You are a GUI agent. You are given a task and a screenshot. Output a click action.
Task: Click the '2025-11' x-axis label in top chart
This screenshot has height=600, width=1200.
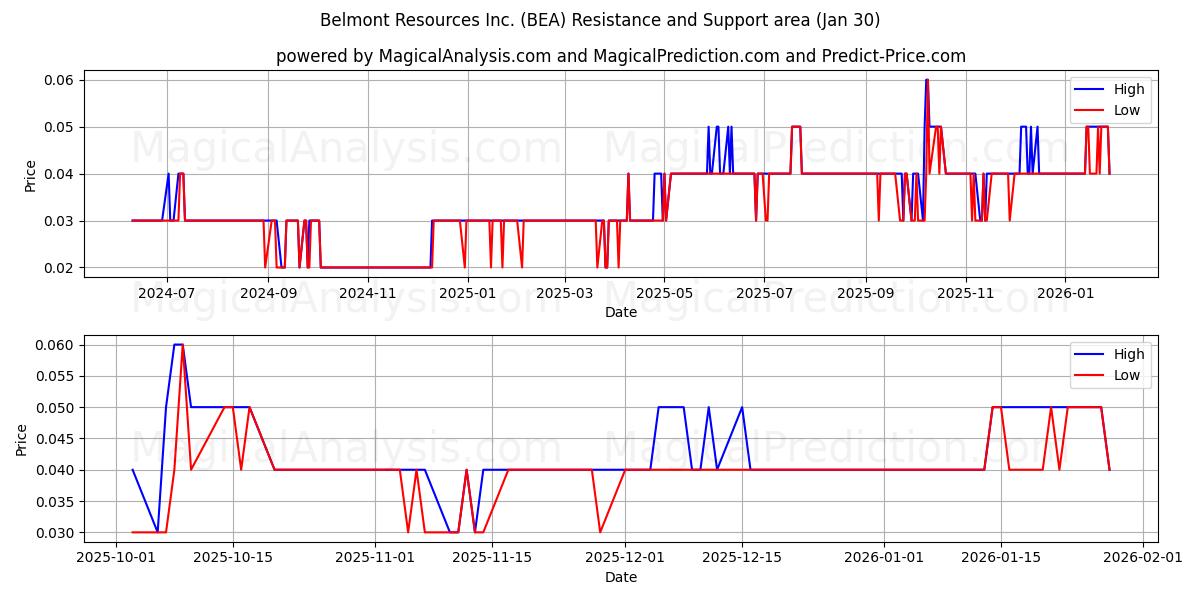966,294
